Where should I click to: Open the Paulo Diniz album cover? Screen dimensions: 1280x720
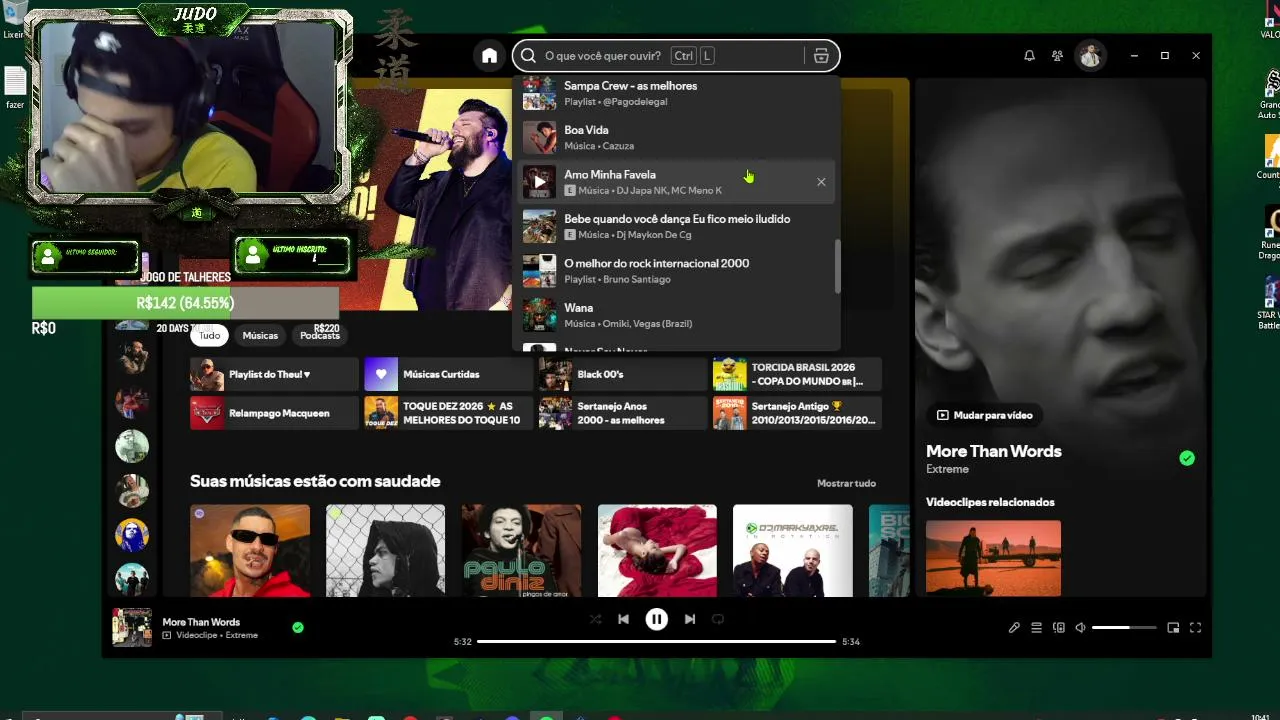point(521,551)
